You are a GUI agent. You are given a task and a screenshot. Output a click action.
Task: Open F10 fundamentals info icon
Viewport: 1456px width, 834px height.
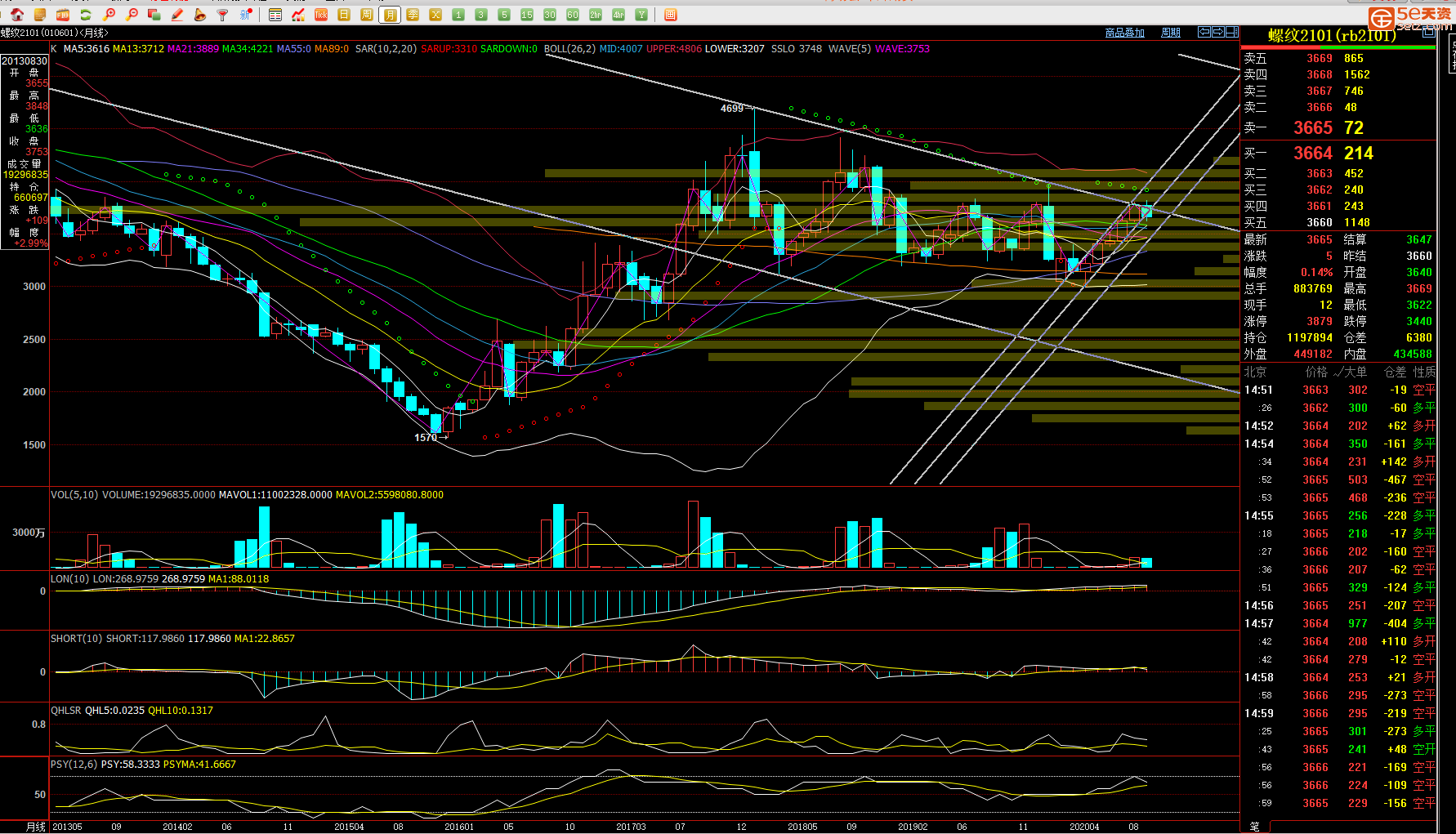point(63,15)
